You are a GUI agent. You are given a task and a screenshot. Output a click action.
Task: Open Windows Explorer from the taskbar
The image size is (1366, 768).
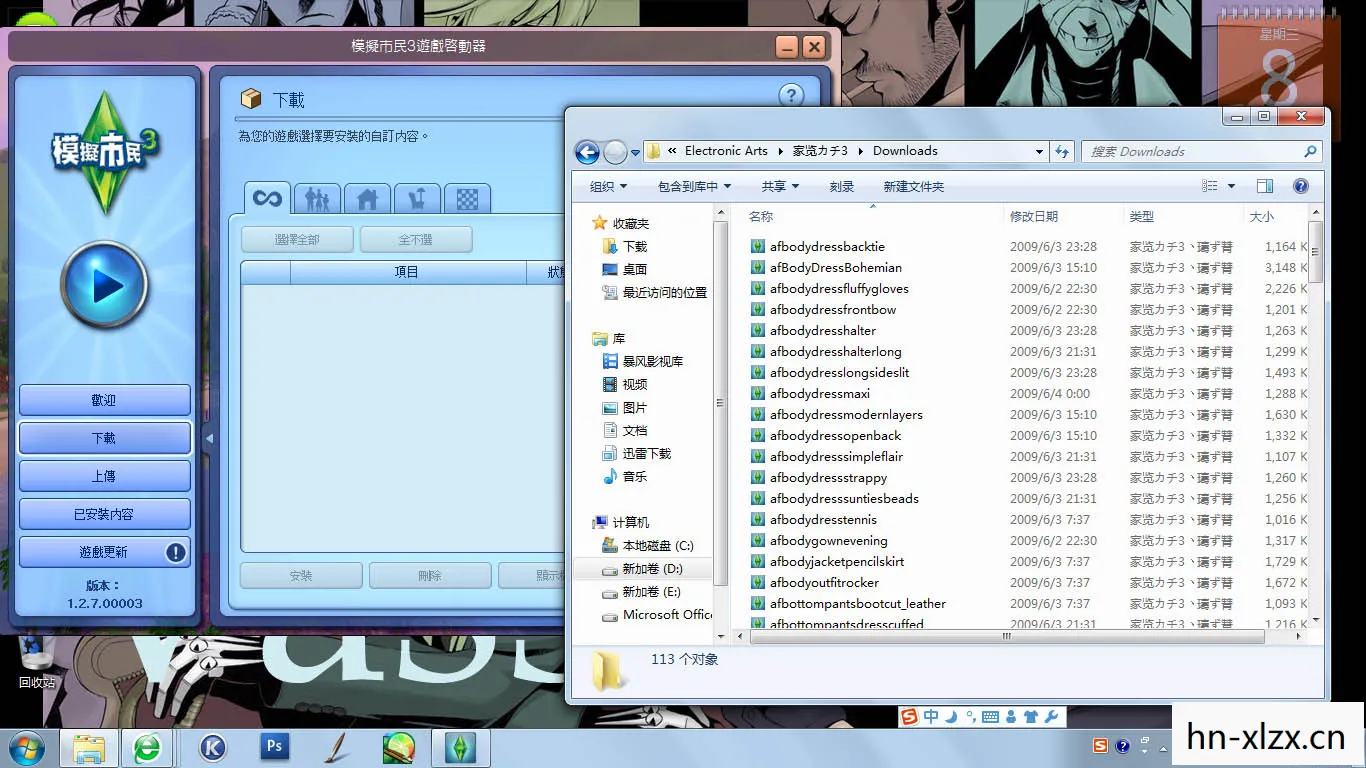(x=89, y=748)
